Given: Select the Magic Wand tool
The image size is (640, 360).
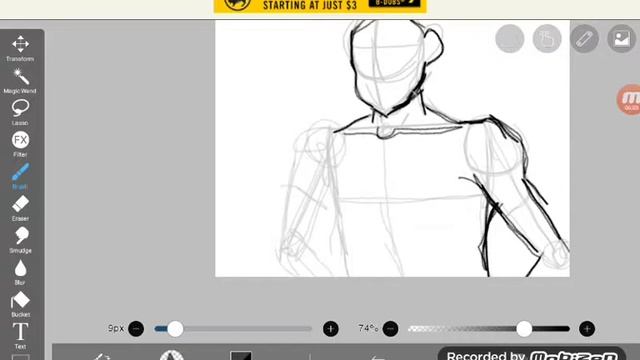Looking at the screenshot, I should [20, 80].
